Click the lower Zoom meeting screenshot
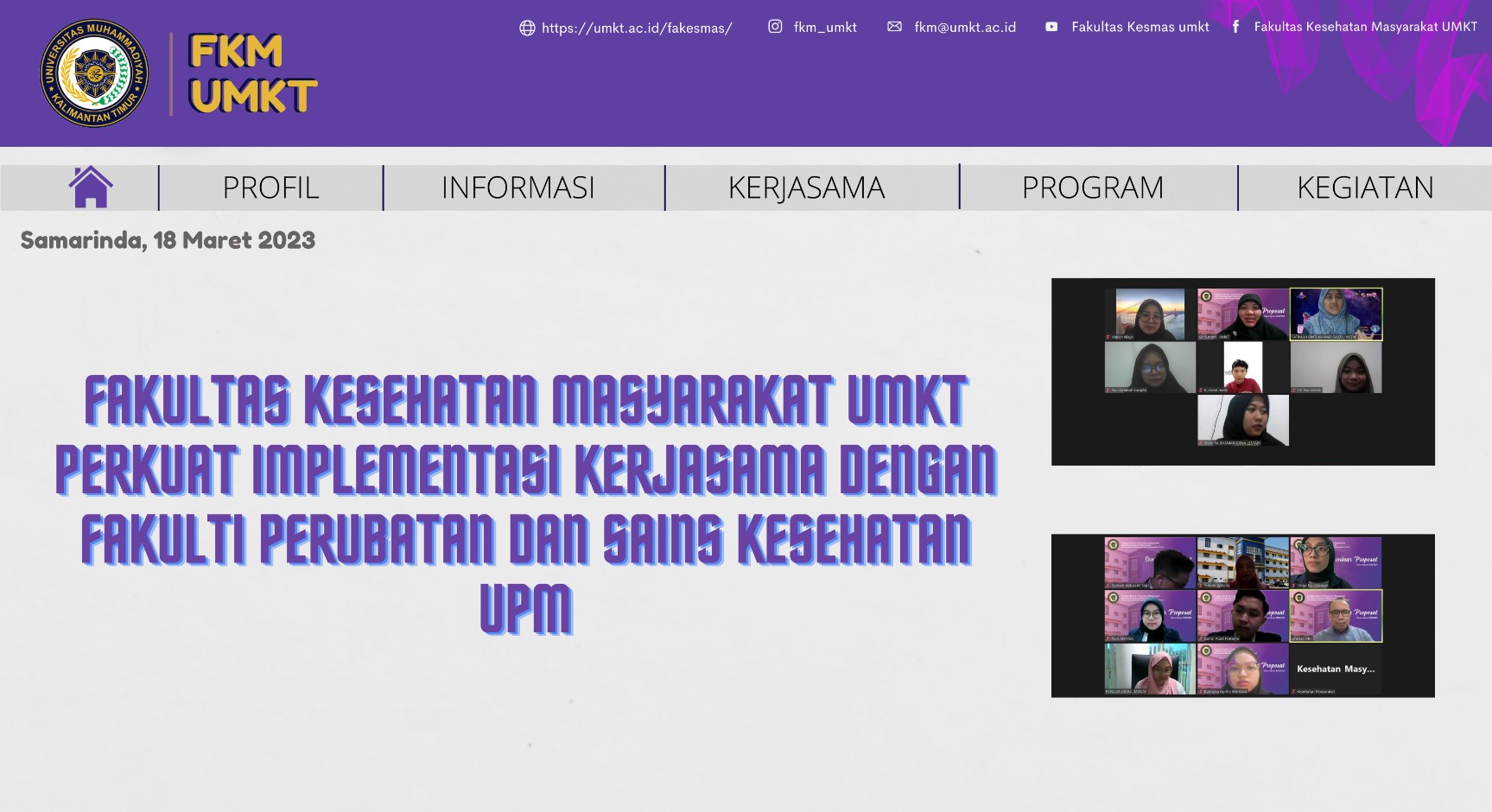 coord(1244,615)
